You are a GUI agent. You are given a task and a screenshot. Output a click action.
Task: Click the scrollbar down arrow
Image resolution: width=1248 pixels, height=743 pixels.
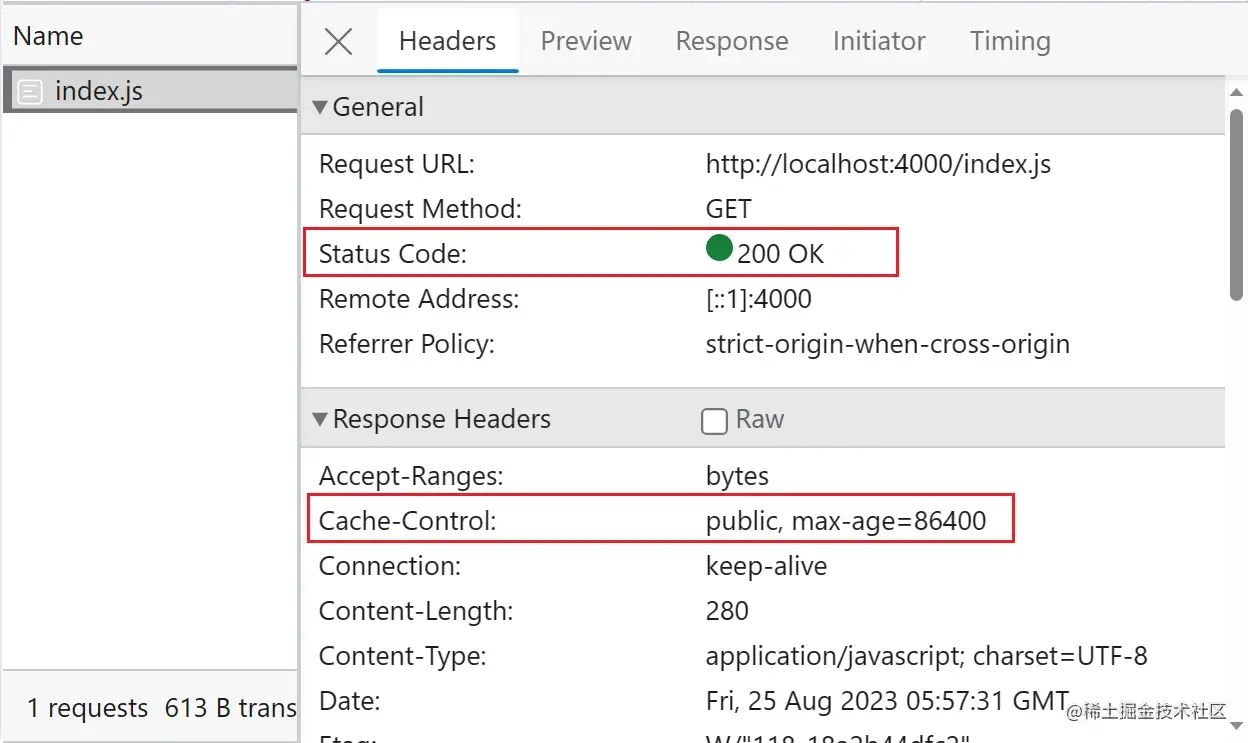point(1237,725)
